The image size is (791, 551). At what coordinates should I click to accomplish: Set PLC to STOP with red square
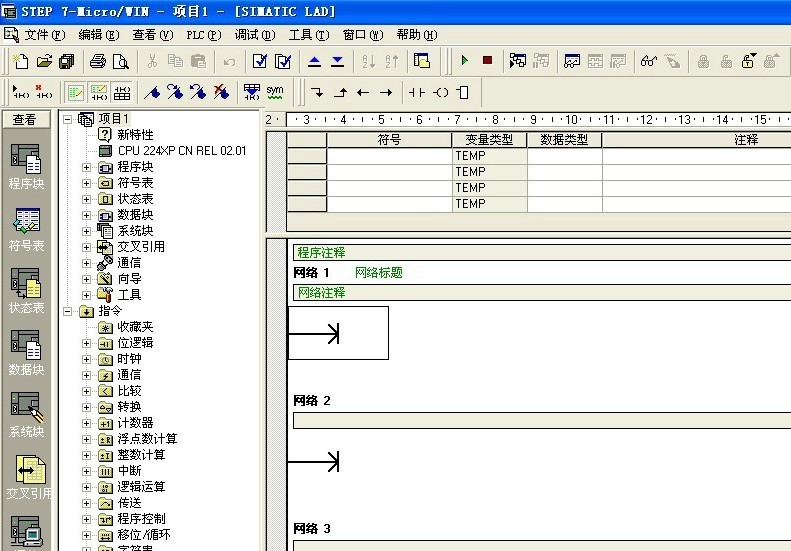point(487,61)
